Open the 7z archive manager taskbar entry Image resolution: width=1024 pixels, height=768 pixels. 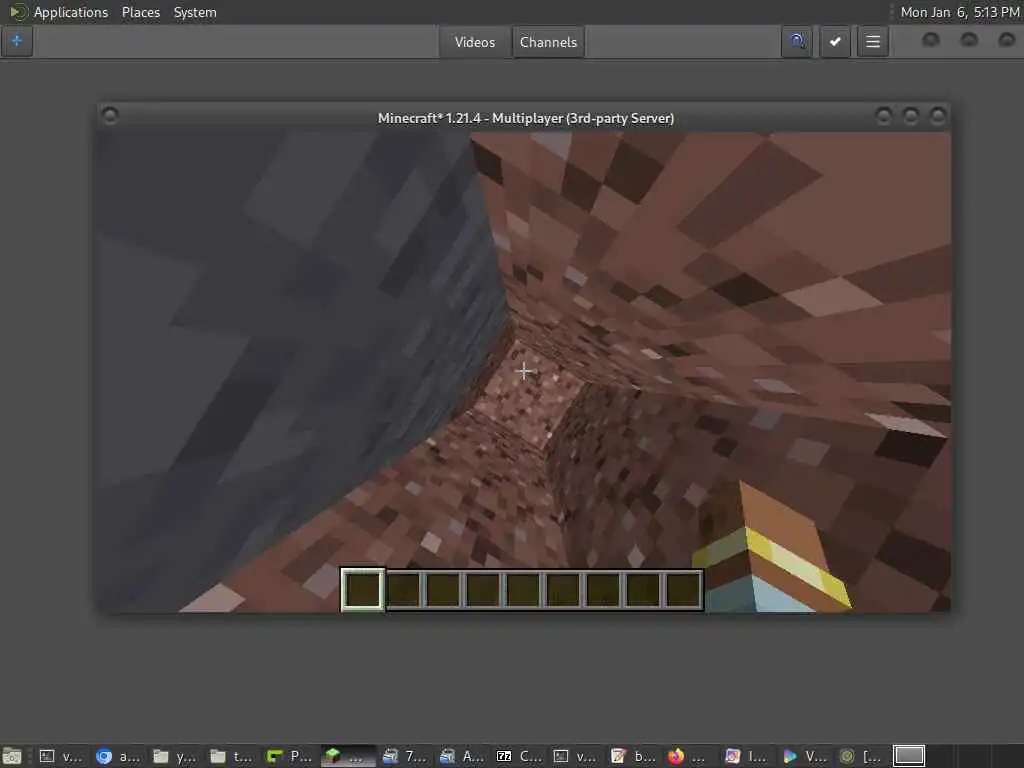tap(520, 756)
